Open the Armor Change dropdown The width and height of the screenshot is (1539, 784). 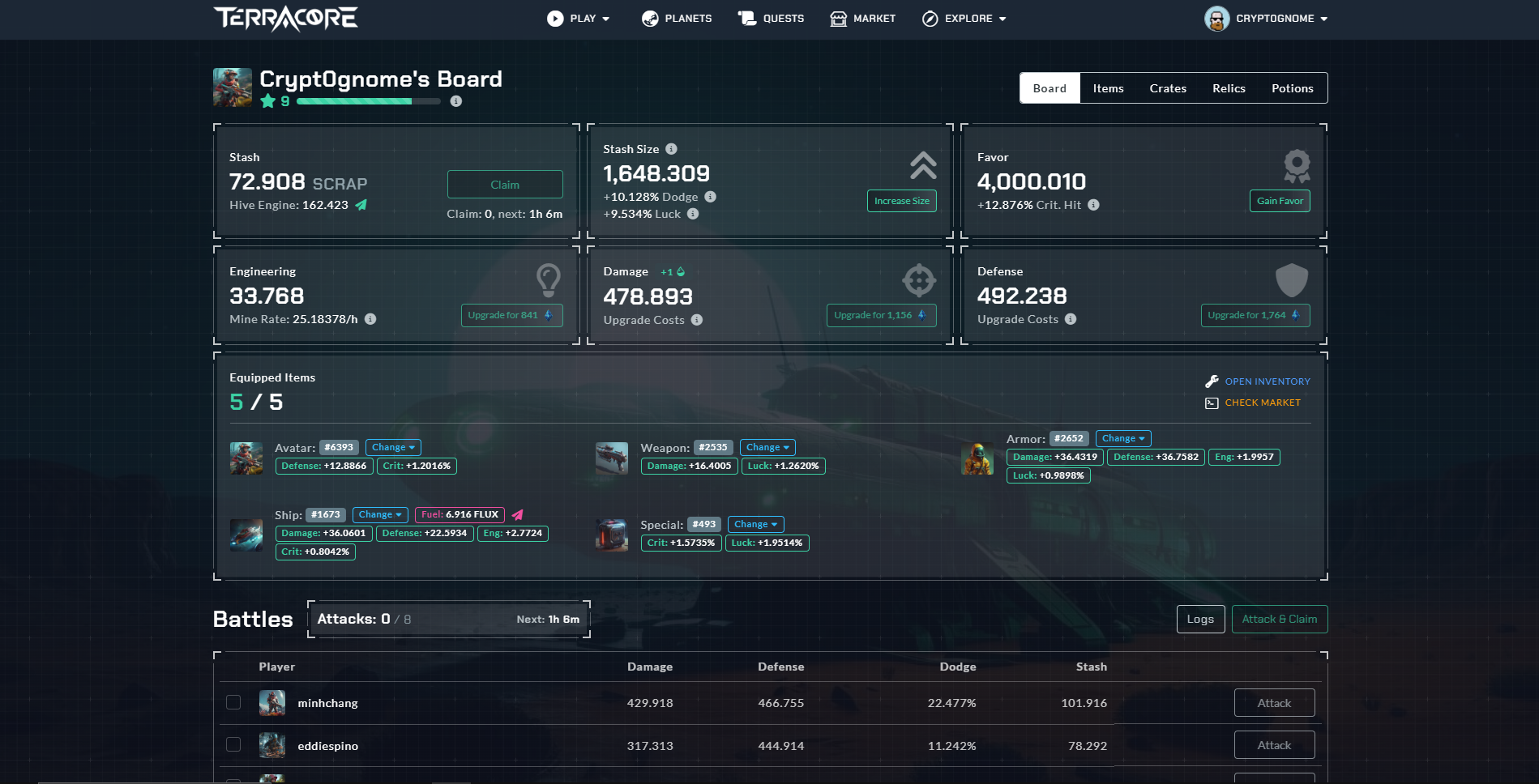[x=1123, y=438]
